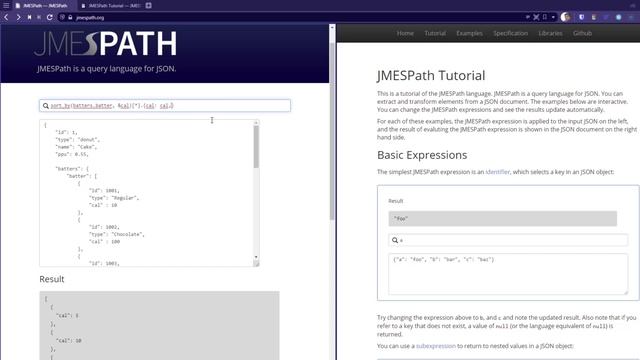Follow the identifier link

click(x=498, y=172)
